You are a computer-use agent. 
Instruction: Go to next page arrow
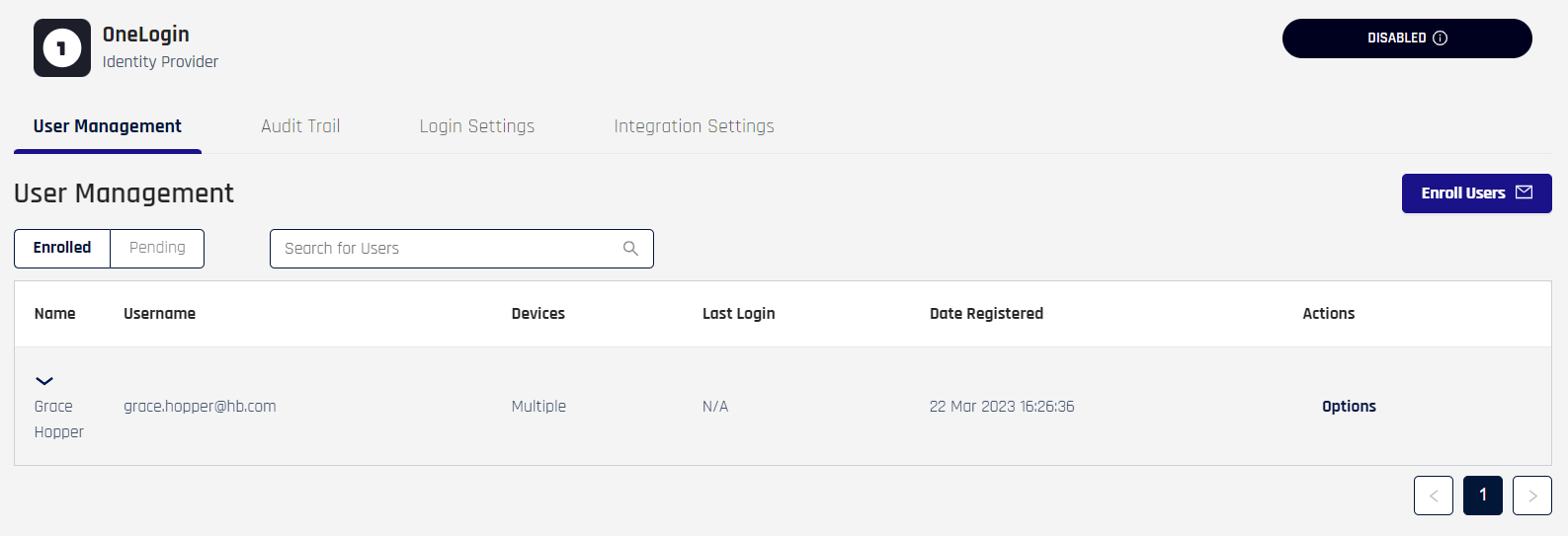pos(1532,496)
